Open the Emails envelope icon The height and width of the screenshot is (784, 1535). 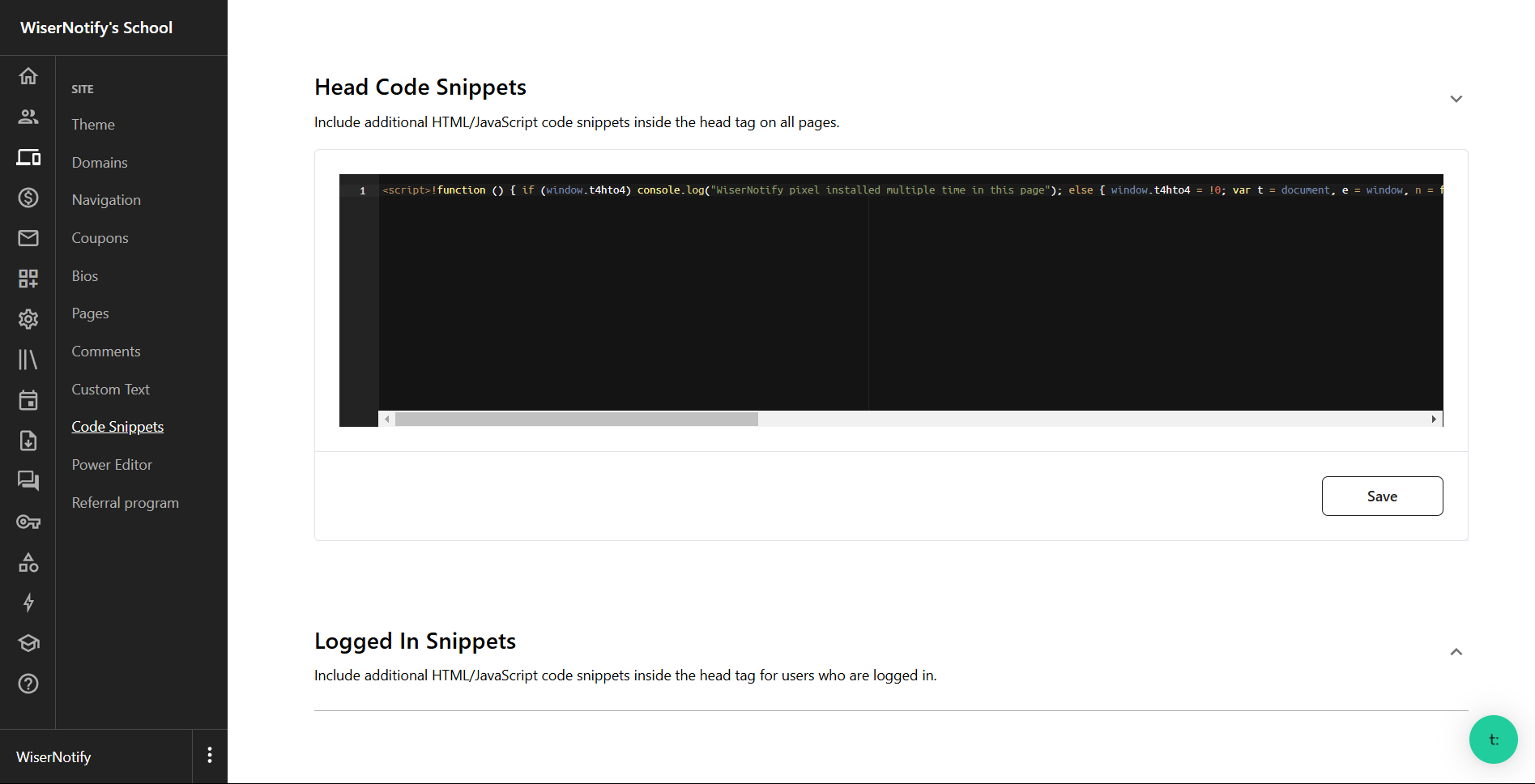[28, 238]
